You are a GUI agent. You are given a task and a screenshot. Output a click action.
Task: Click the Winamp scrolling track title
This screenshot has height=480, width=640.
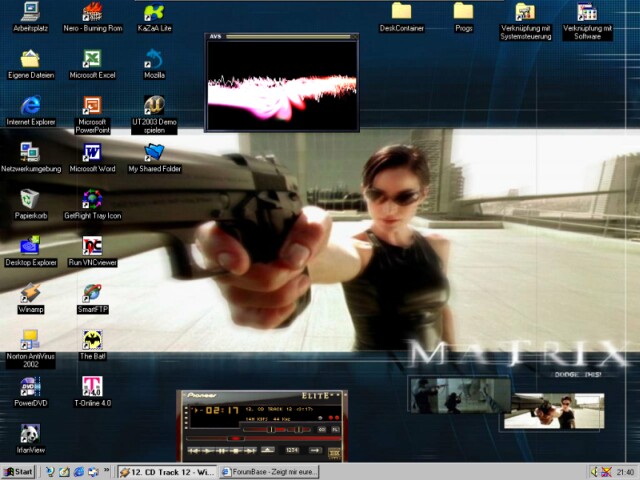click(279, 409)
